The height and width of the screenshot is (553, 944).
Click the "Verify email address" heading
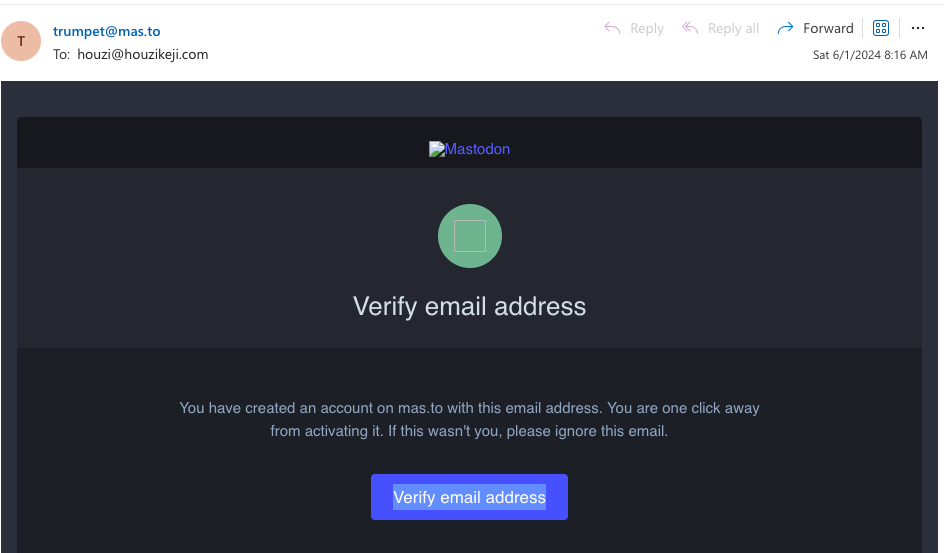tap(469, 306)
